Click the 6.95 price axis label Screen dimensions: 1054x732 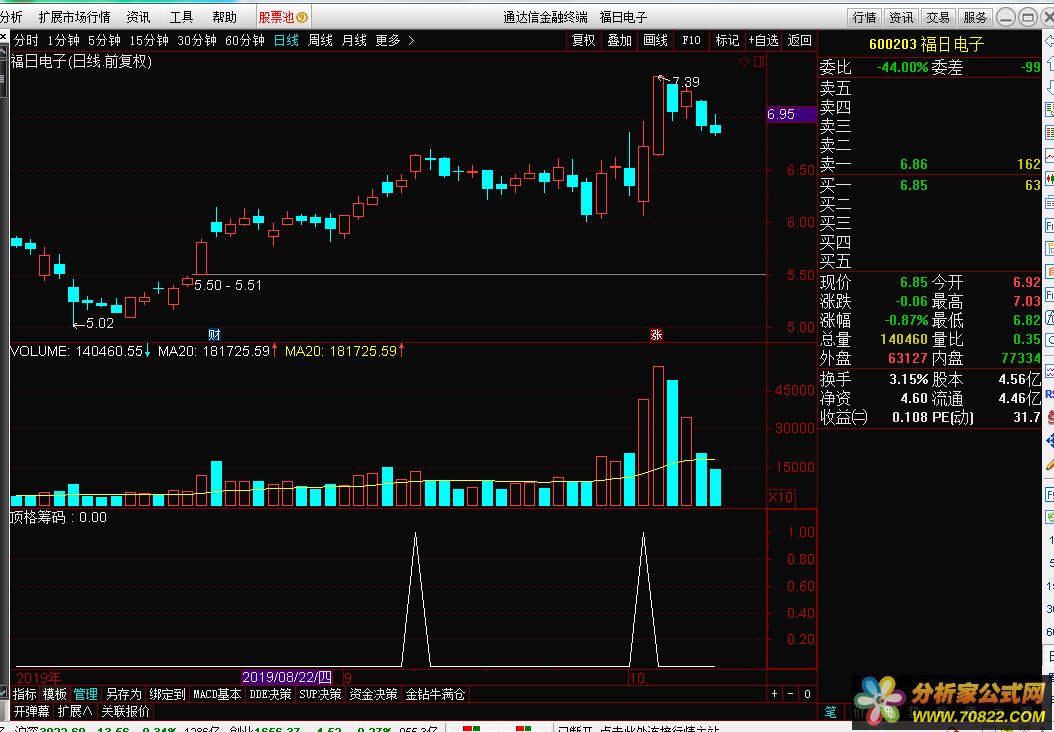(x=791, y=114)
